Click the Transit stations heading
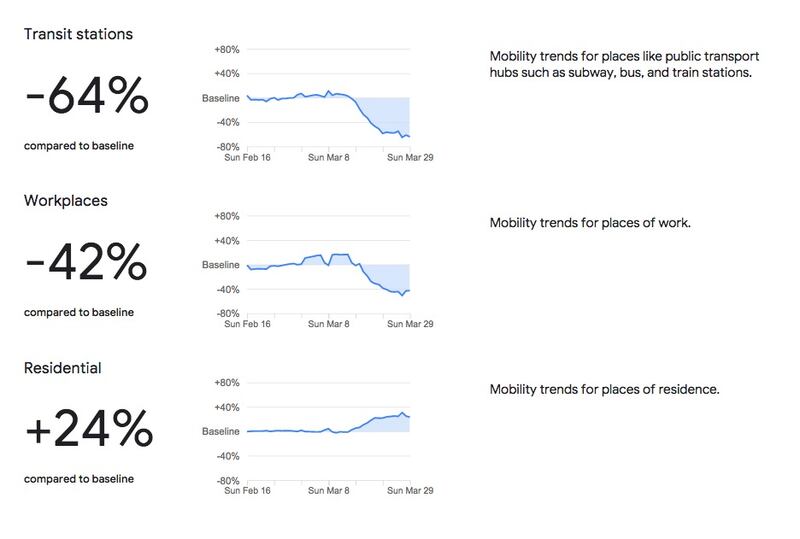Viewport: 800px width, 539px height. (x=78, y=34)
